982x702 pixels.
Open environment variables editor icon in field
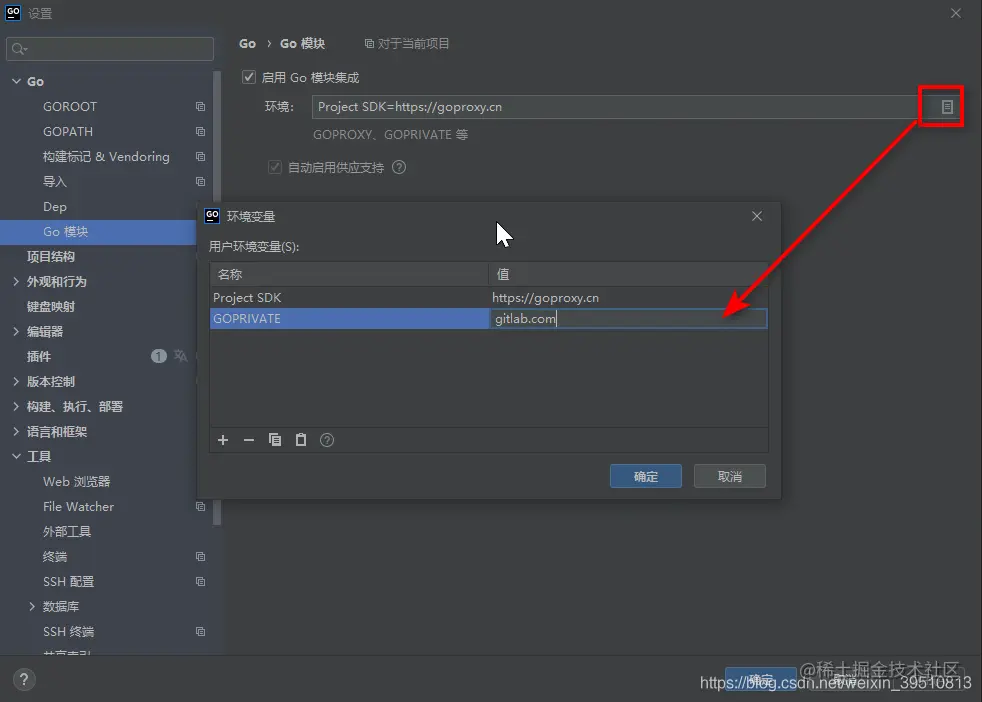point(947,107)
